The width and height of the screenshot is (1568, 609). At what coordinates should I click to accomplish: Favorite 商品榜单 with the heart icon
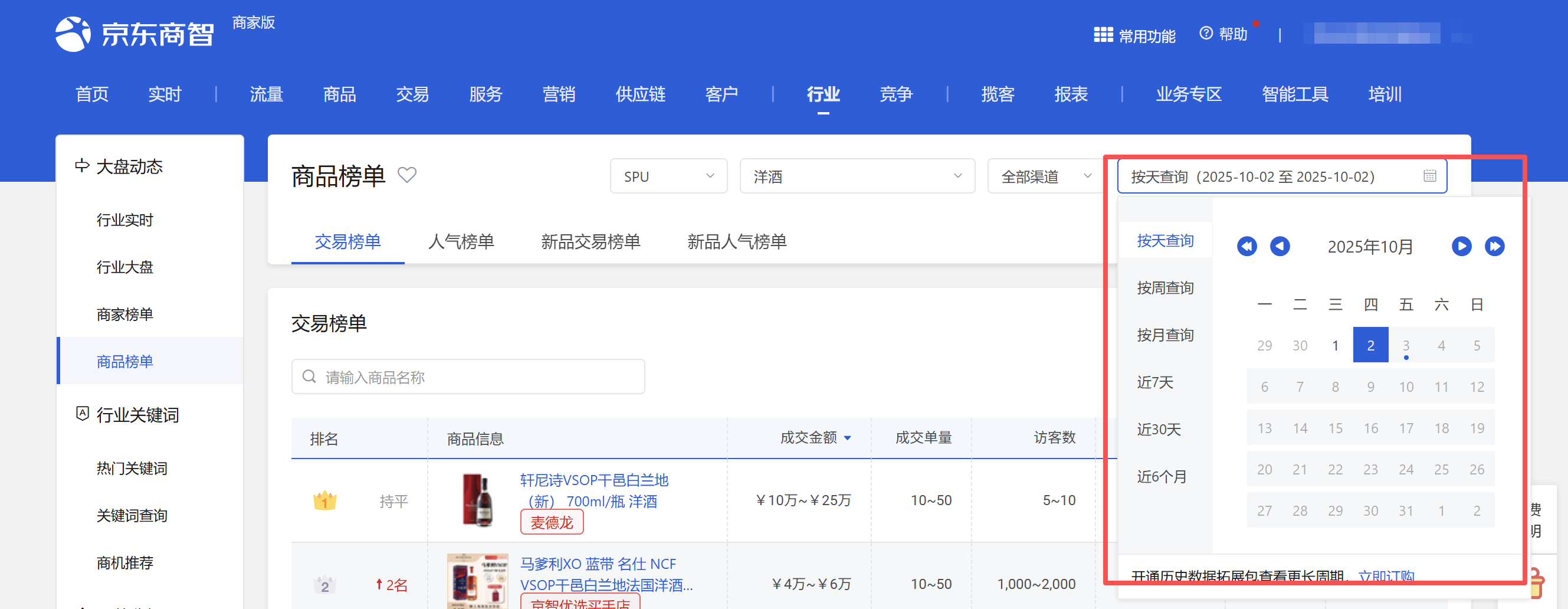pos(406,175)
